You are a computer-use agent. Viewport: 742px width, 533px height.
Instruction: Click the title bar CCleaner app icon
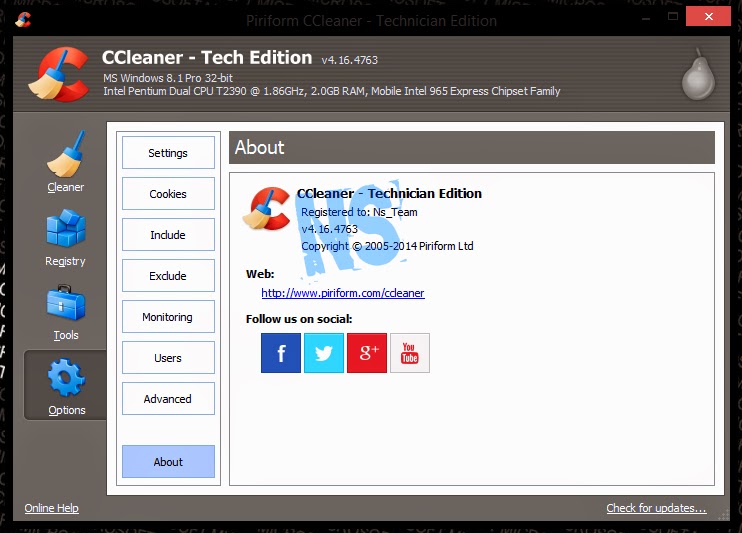[23, 19]
